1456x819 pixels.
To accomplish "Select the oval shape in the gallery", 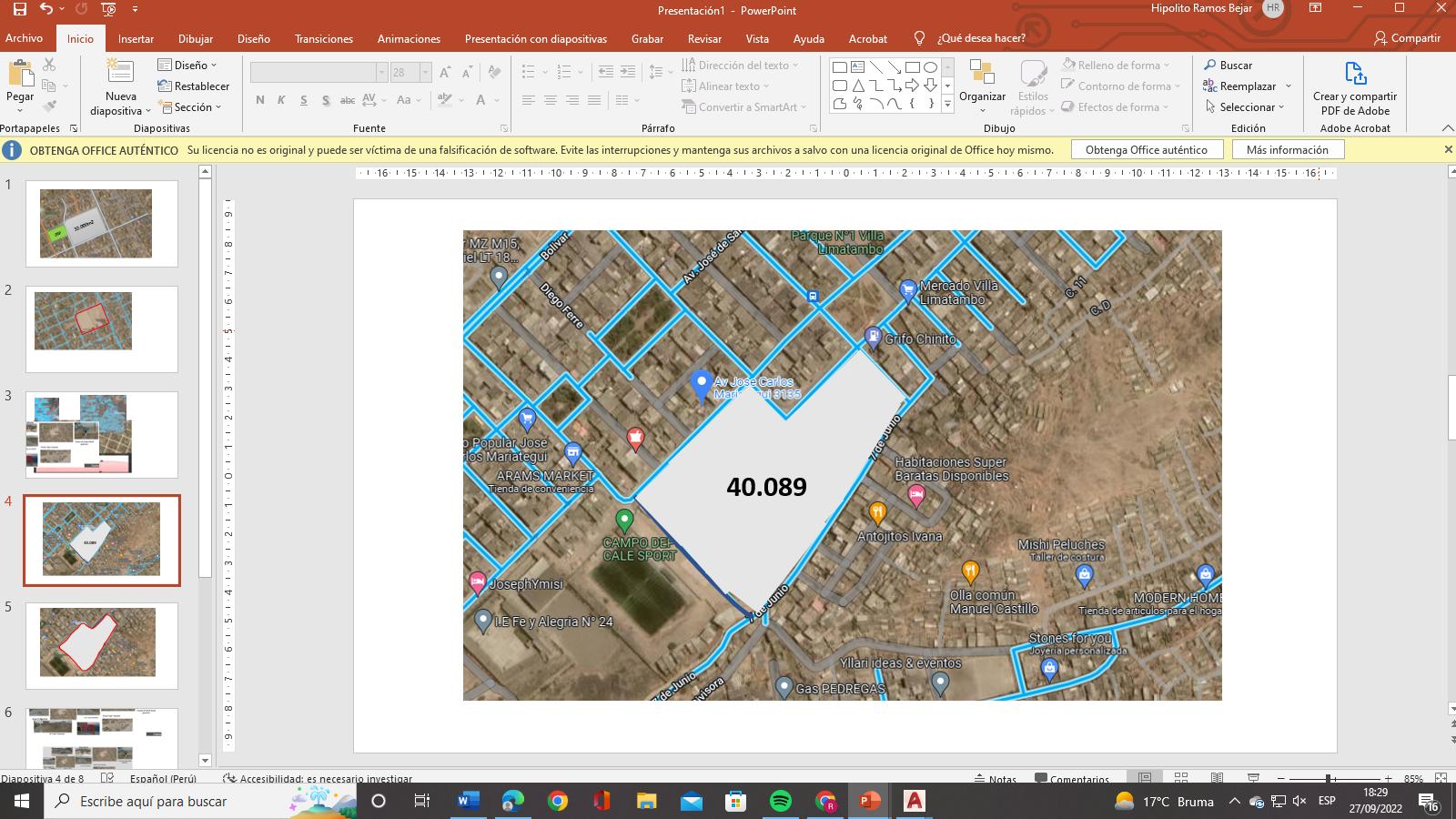I will (x=930, y=67).
